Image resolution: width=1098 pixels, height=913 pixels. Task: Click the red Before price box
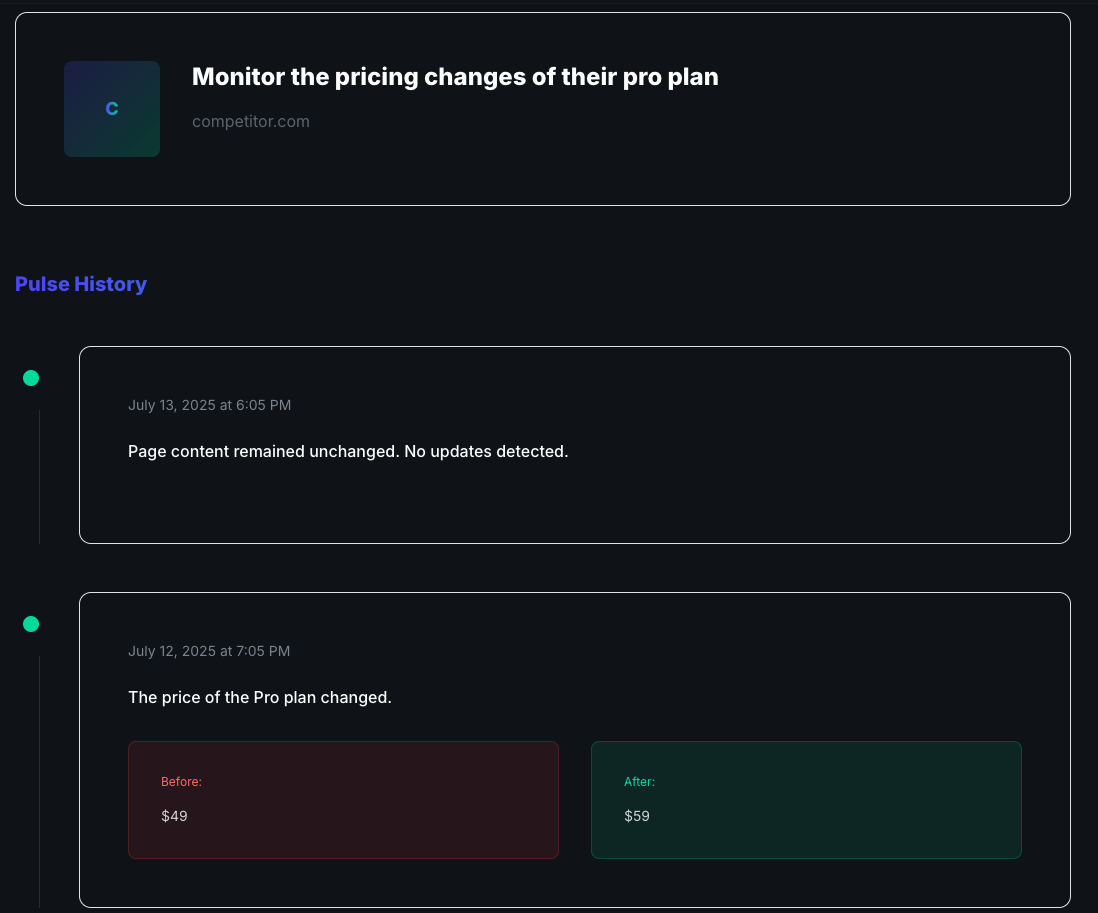point(343,800)
